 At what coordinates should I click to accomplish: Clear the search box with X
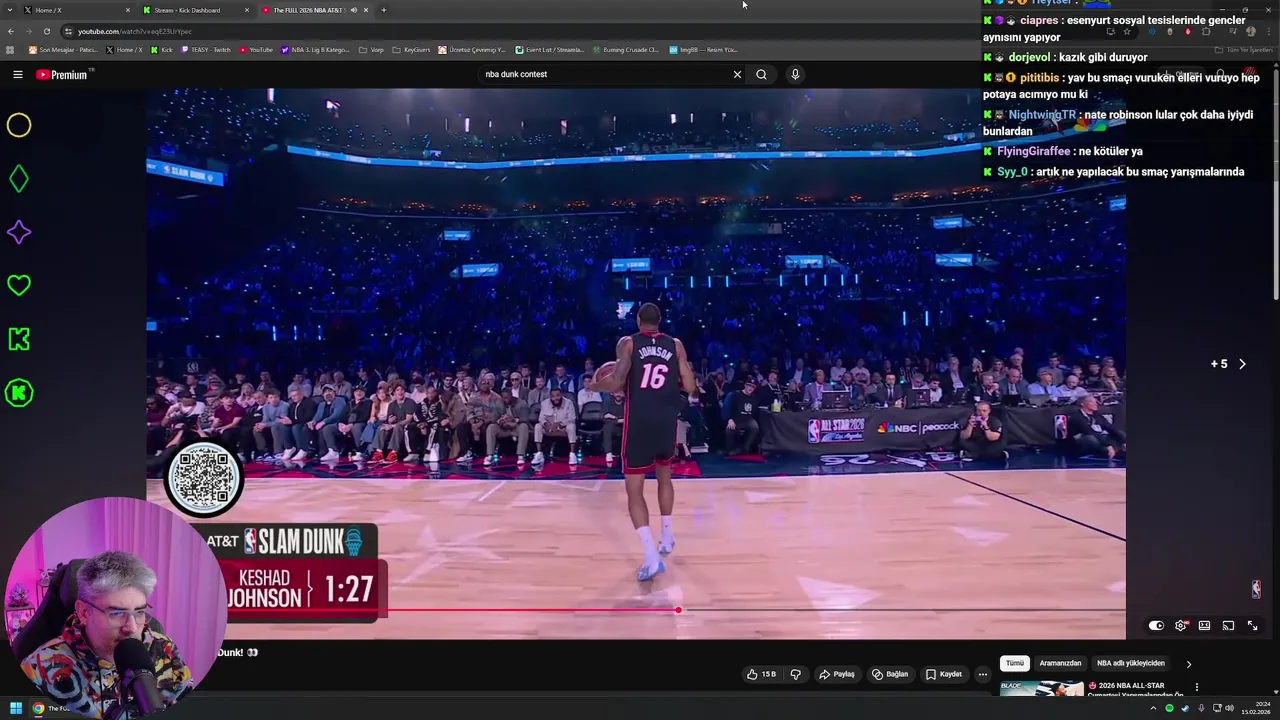pyautogui.click(x=738, y=74)
